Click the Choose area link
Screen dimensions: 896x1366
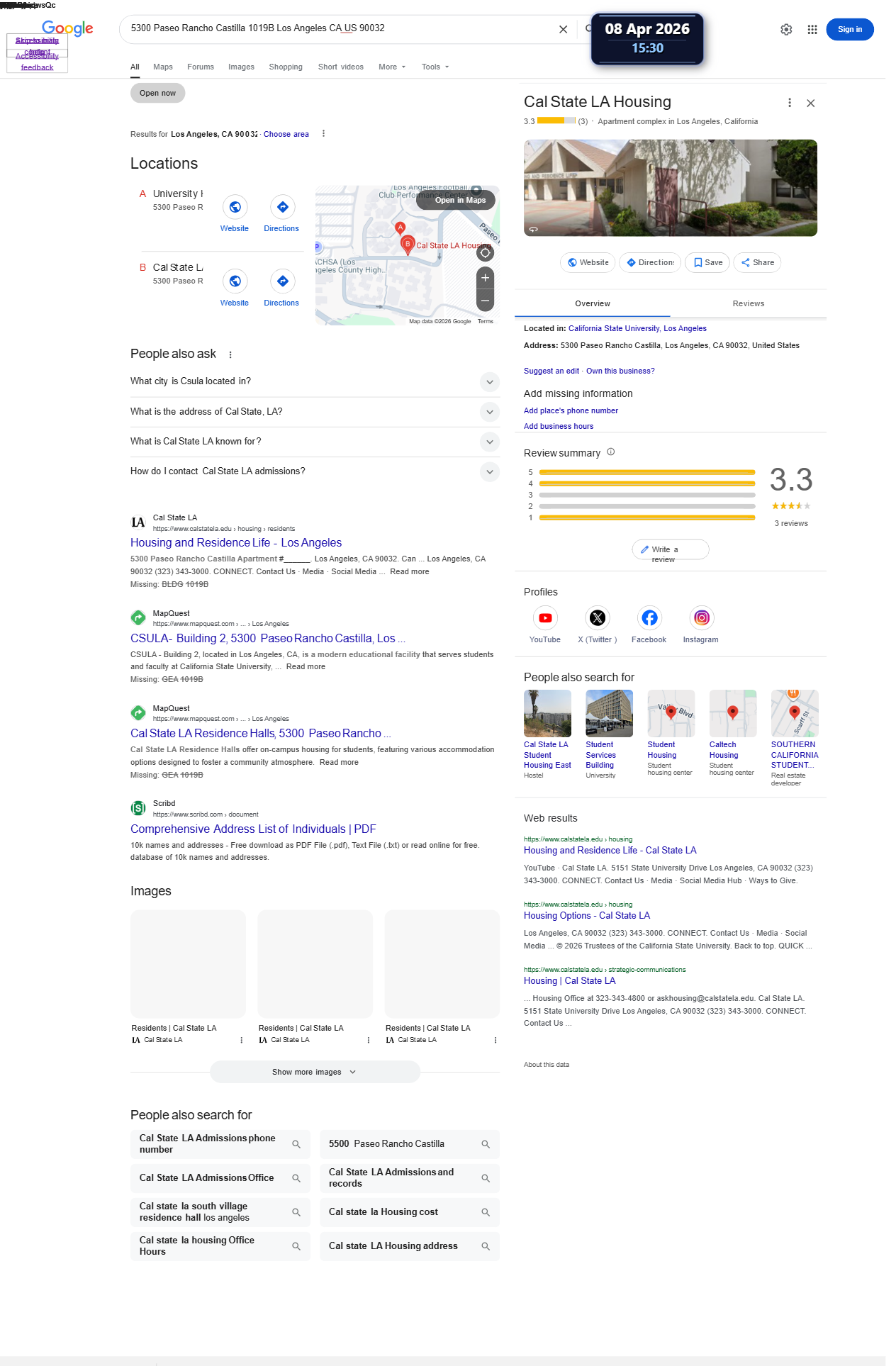click(x=286, y=134)
